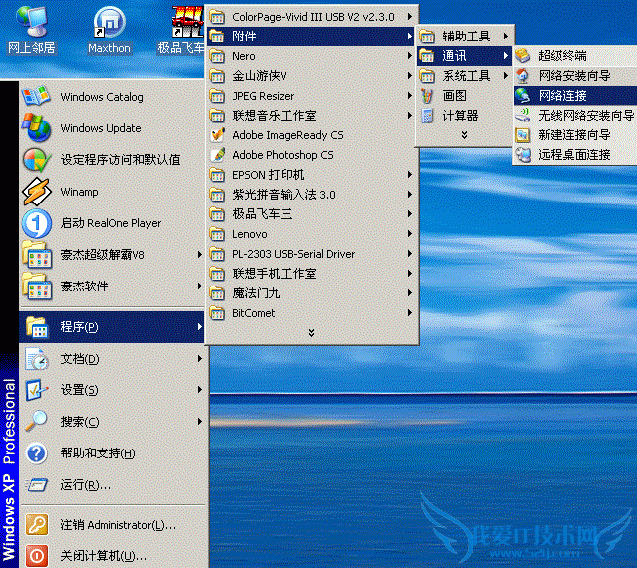The height and width of the screenshot is (568, 637).
Task: Select 搜索(C) in the Start menu
Action: [x=80, y=422]
